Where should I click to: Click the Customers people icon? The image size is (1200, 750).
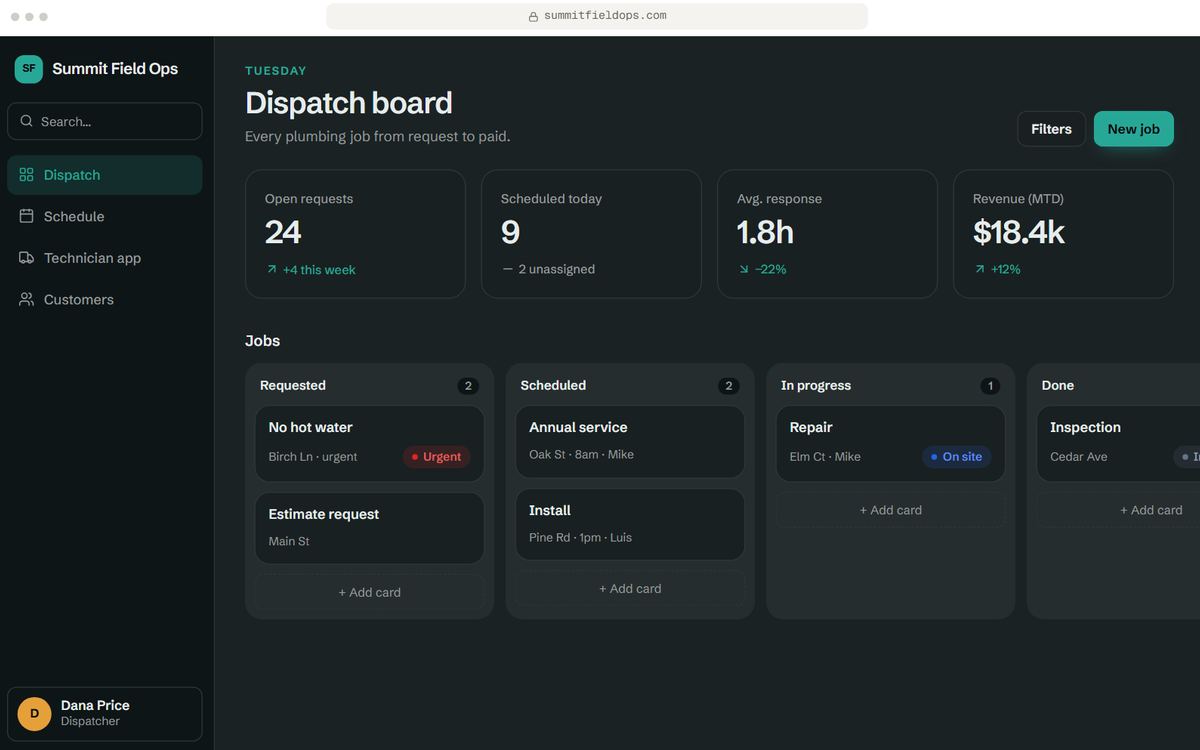point(27,299)
